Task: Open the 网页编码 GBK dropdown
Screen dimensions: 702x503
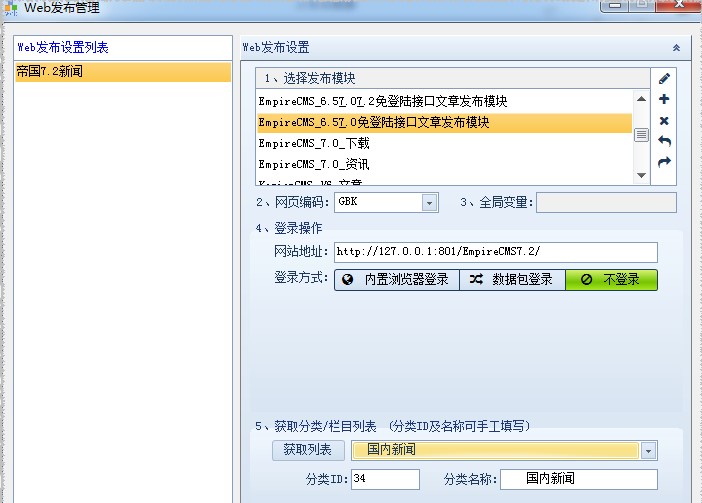Action: pos(429,203)
